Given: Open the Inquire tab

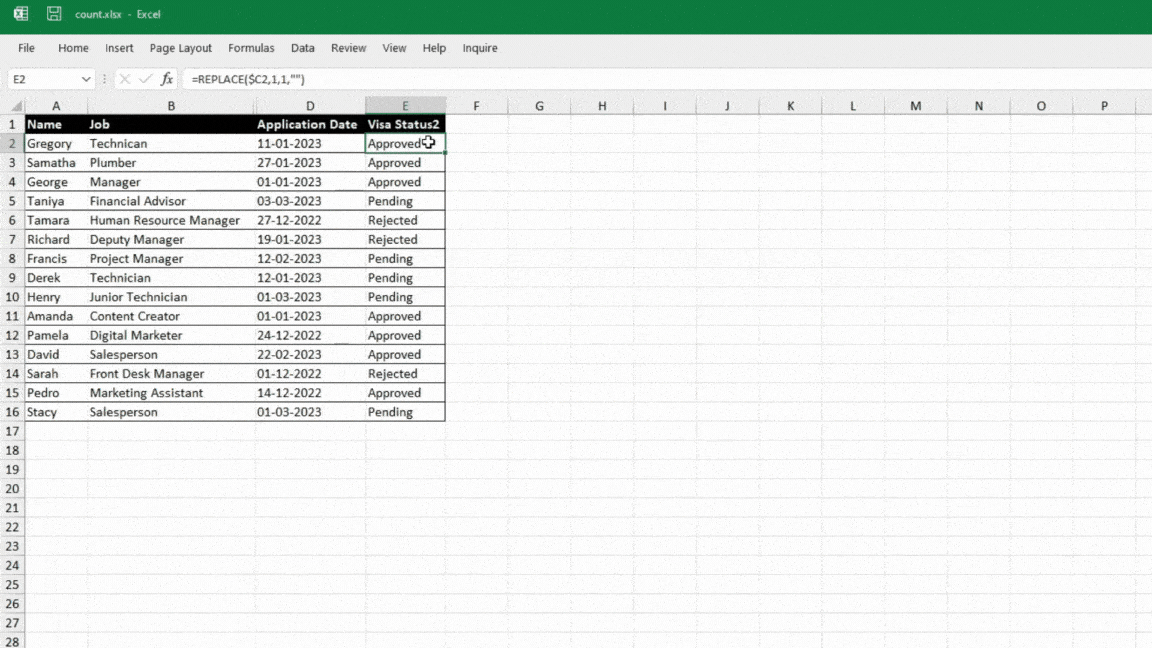Looking at the screenshot, I should pyautogui.click(x=479, y=47).
